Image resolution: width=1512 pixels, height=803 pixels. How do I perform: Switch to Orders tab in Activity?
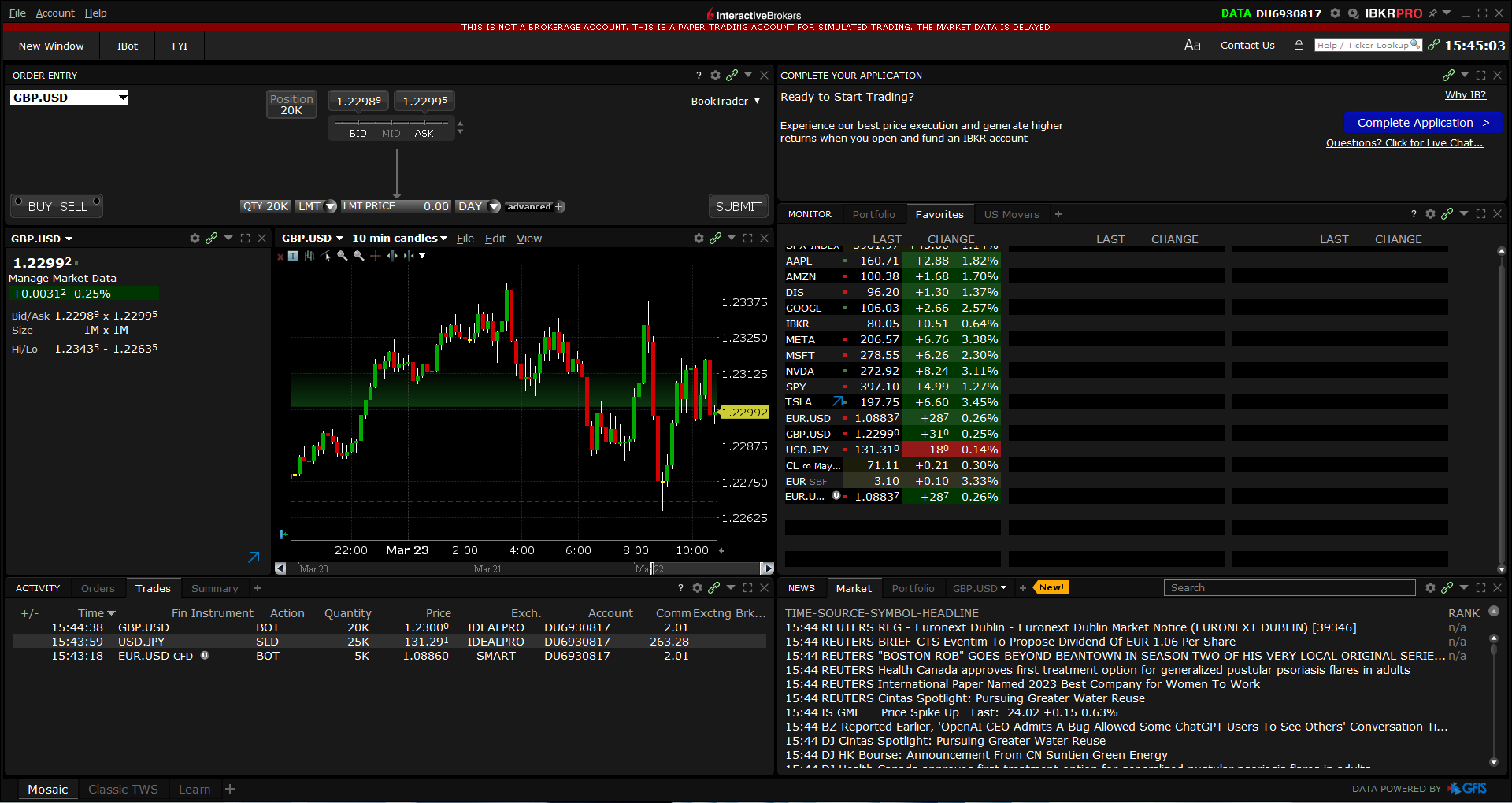(98, 588)
